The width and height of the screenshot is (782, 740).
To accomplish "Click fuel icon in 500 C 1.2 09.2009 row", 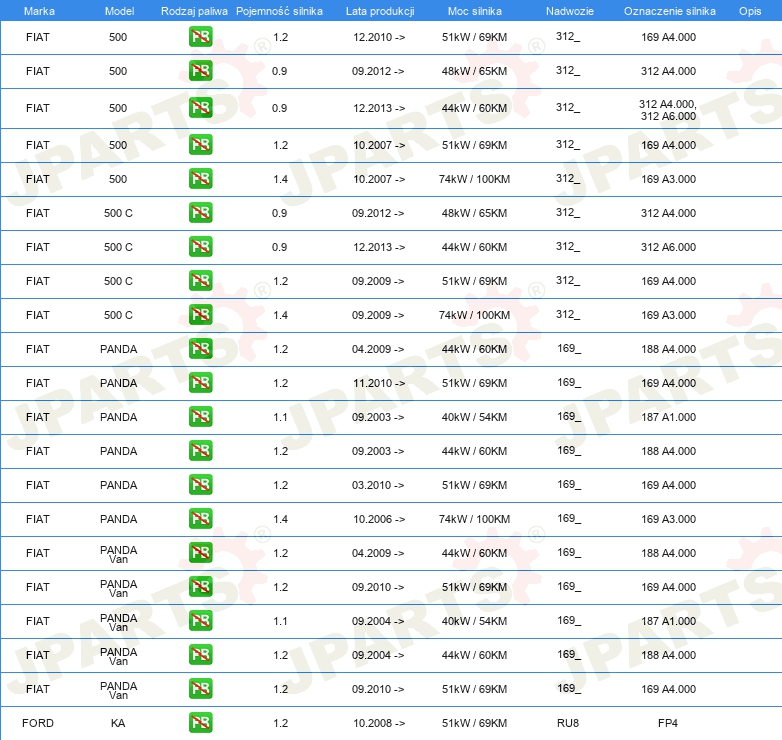I will coord(200,280).
